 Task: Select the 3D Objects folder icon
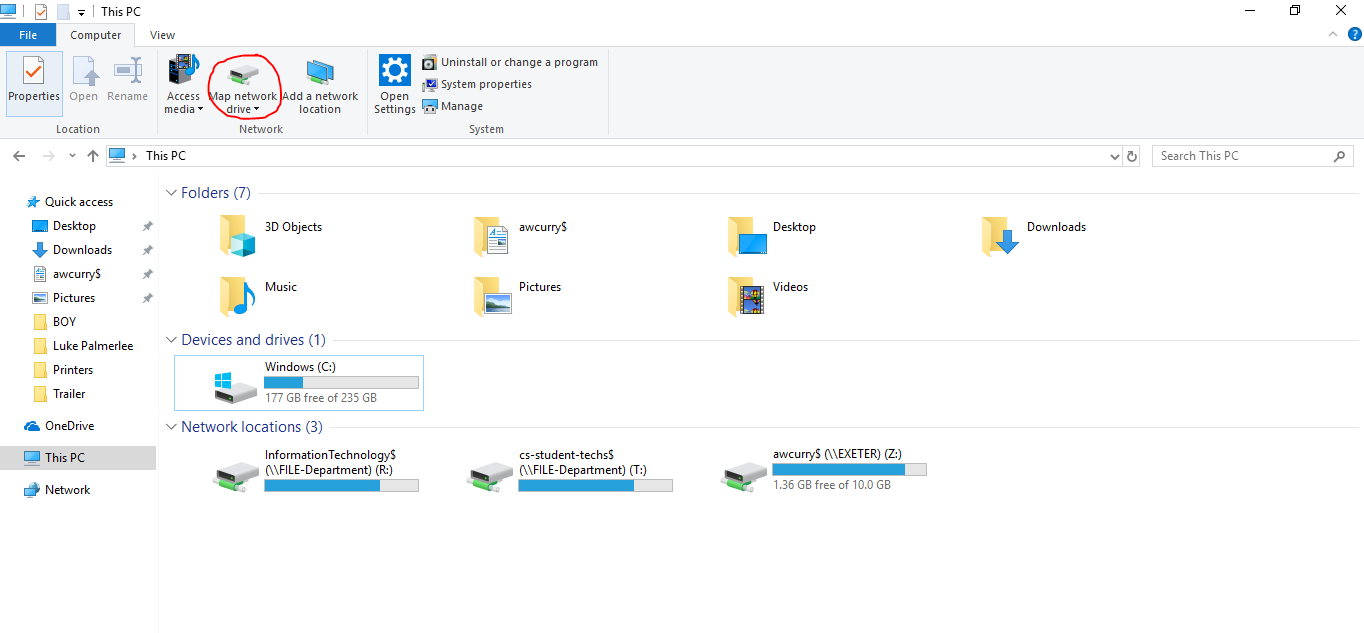(x=238, y=237)
